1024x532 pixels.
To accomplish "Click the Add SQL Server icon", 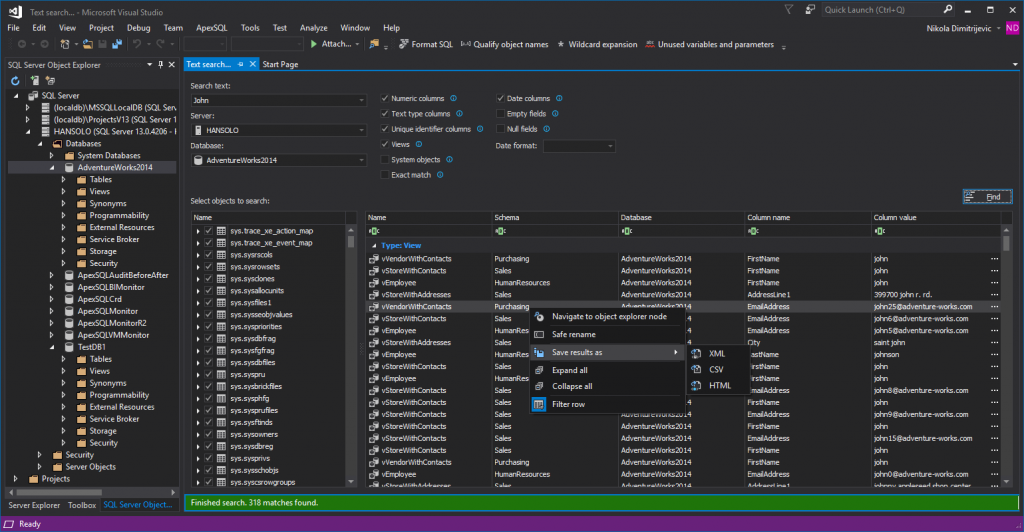I will [x=33, y=80].
